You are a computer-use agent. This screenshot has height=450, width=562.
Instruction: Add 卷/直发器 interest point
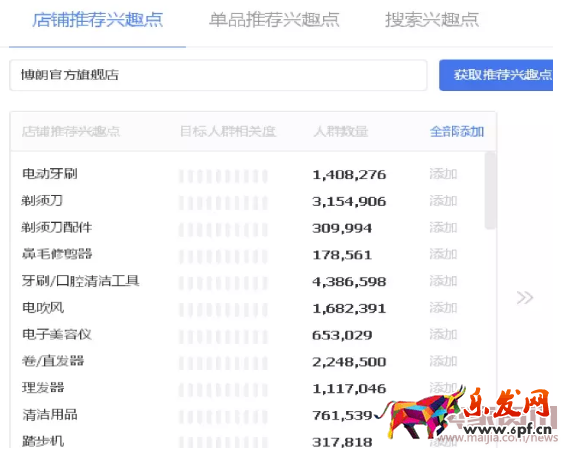click(x=443, y=361)
